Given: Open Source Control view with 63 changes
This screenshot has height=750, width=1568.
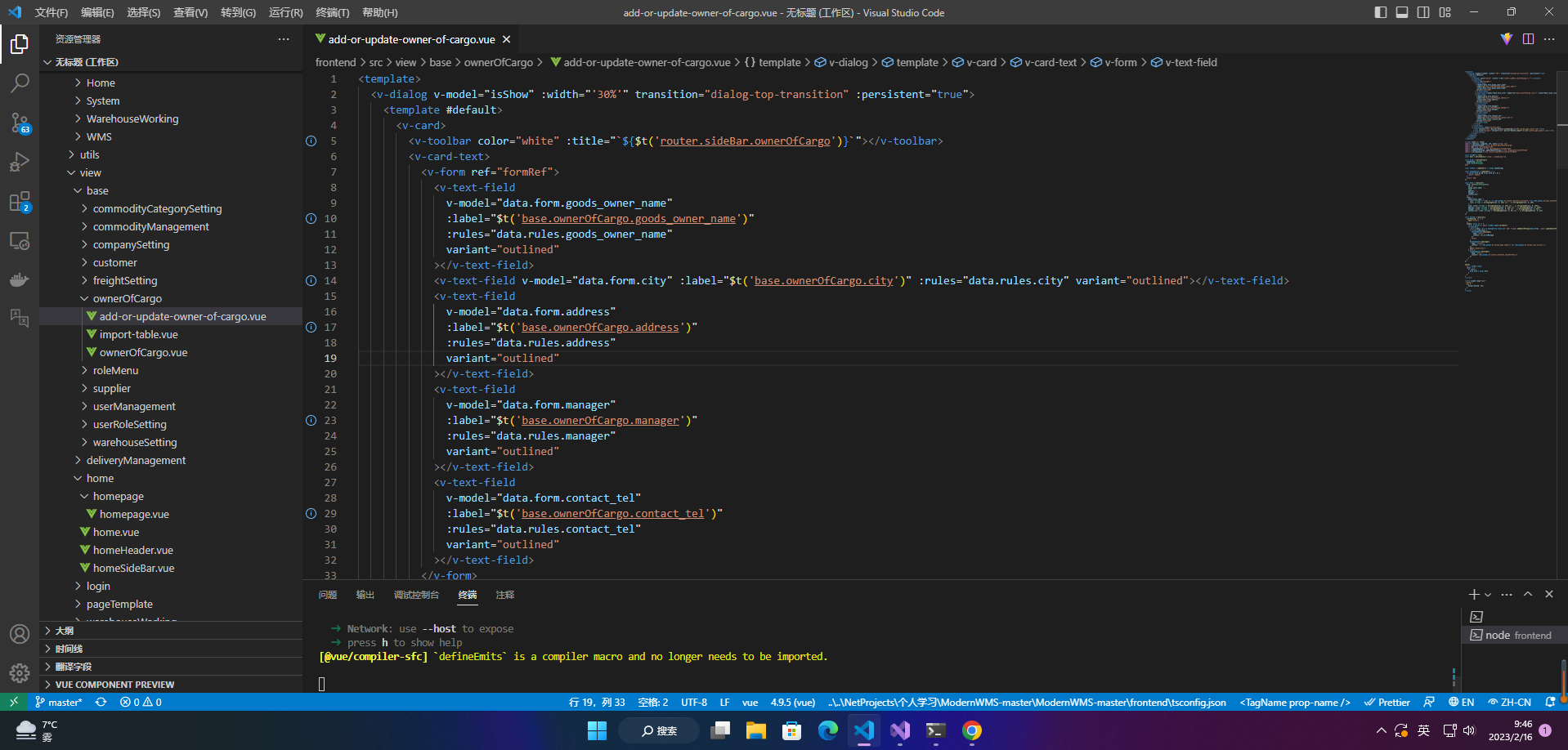Looking at the screenshot, I should (20, 123).
